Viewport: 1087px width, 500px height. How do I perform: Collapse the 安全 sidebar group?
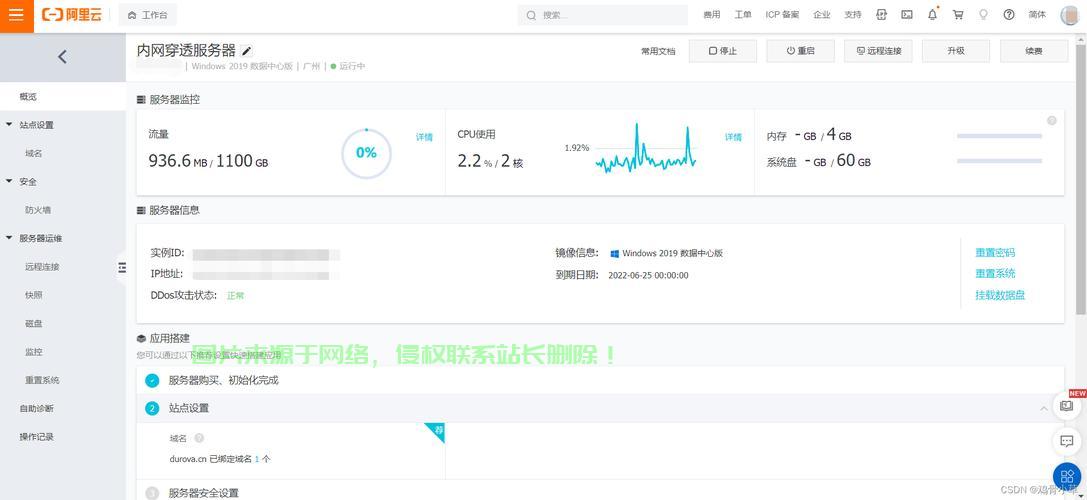point(10,182)
